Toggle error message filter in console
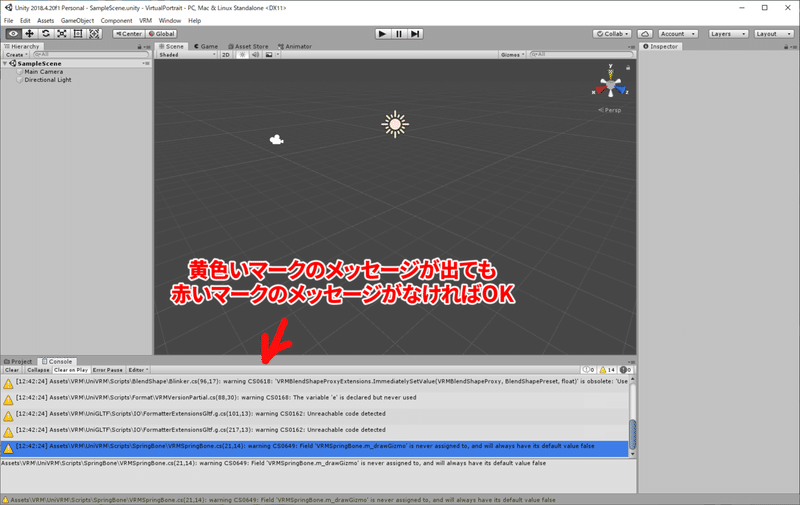The image size is (800, 505). [x=626, y=370]
